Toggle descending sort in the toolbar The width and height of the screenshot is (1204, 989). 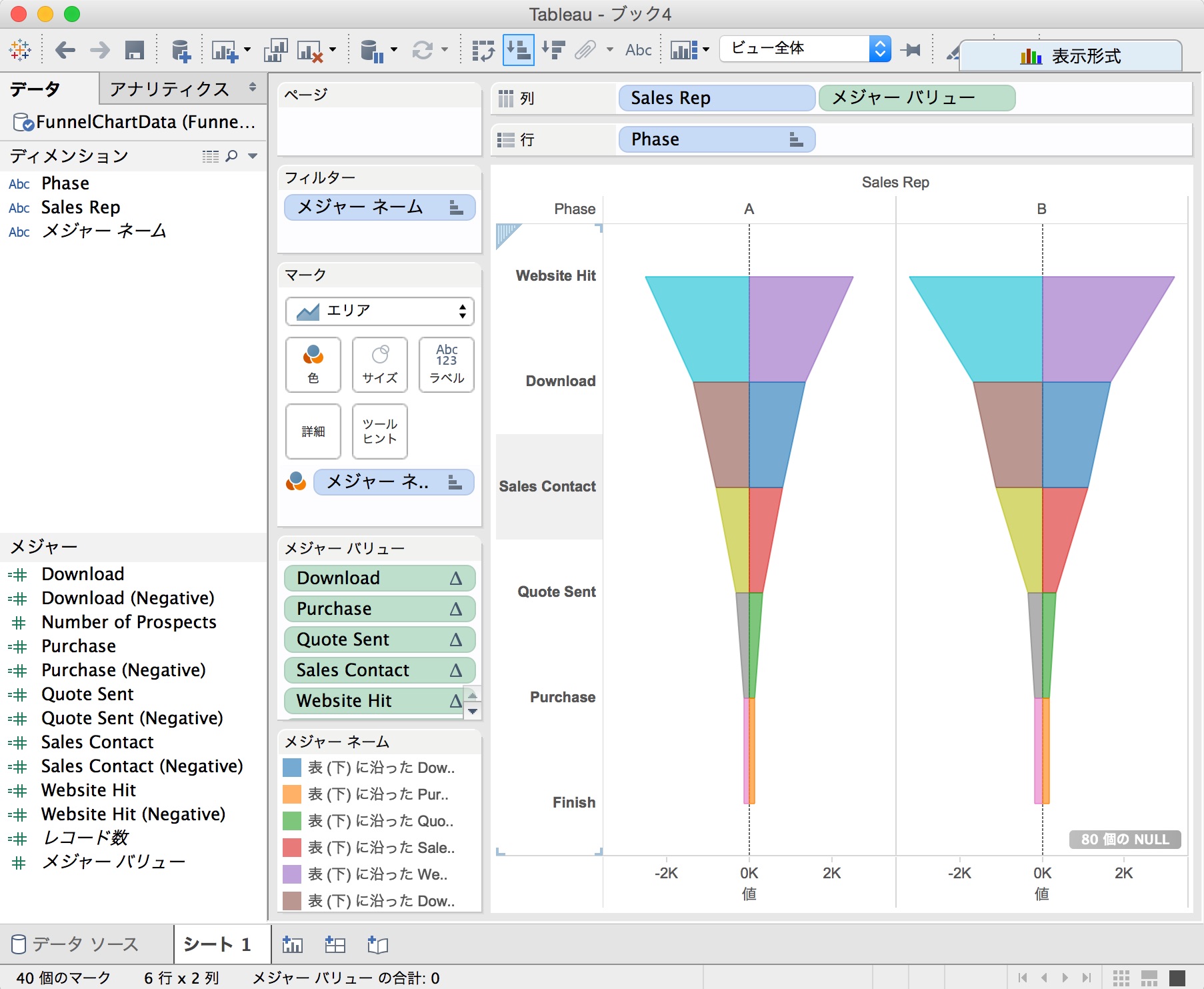(553, 49)
